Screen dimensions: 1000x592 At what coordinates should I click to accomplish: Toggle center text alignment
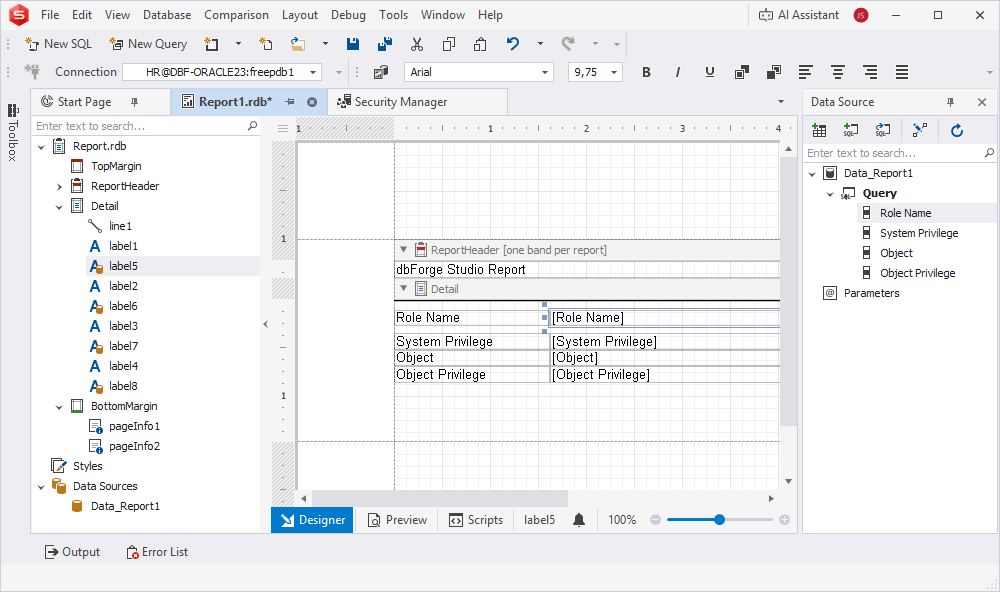[838, 72]
